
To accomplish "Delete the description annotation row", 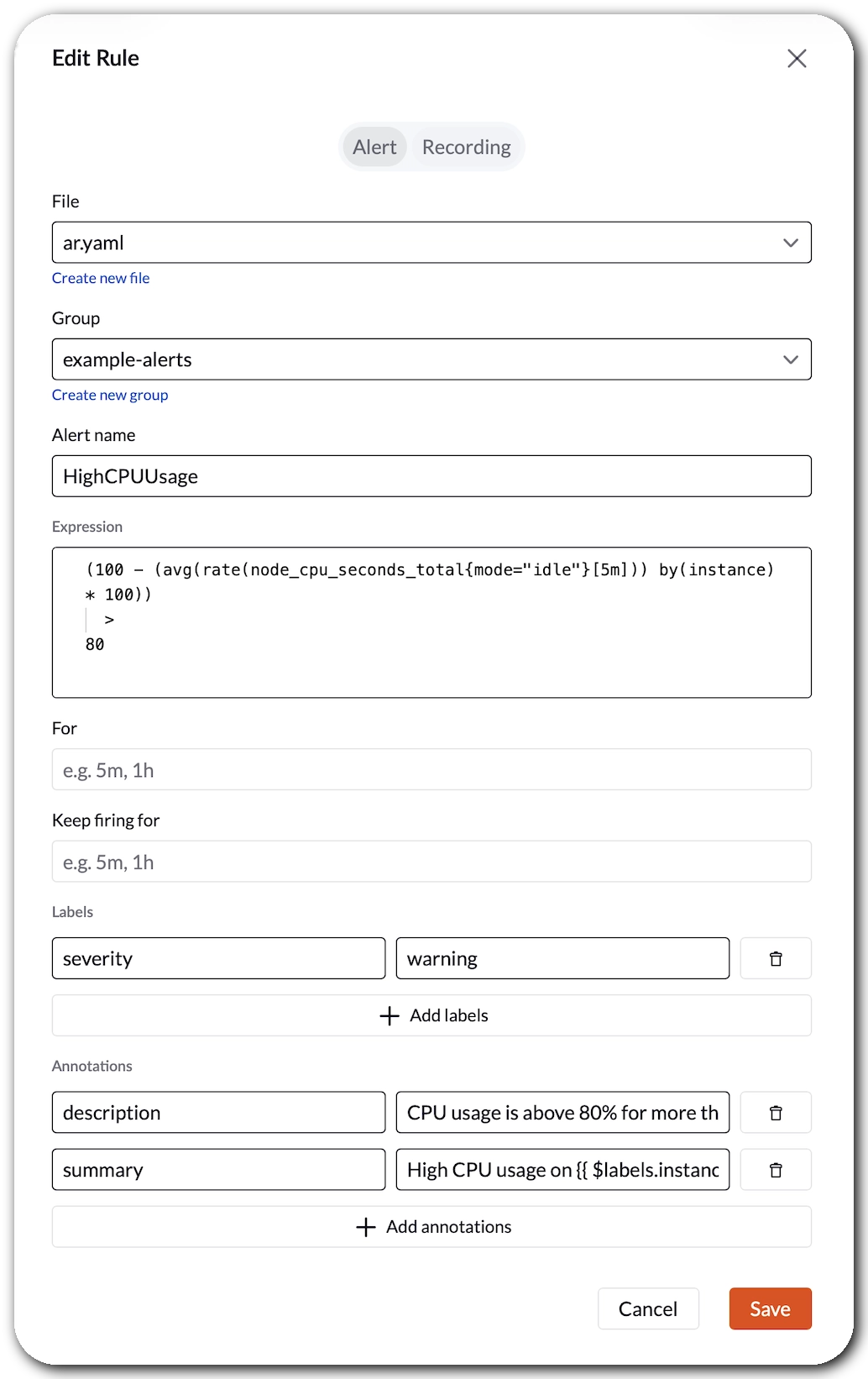I will 775,1113.
